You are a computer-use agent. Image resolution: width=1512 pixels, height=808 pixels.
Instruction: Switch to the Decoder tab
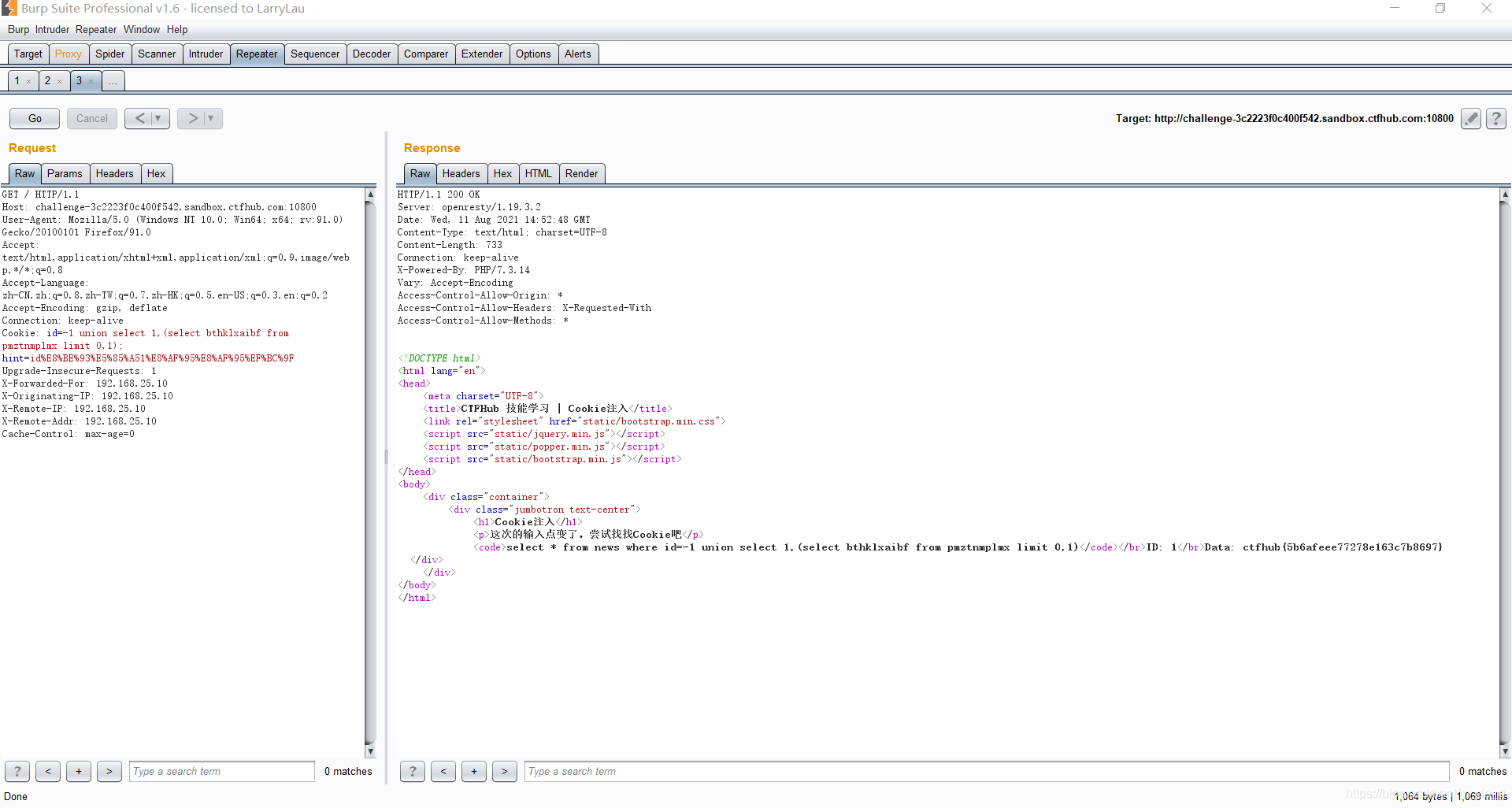pos(372,54)
